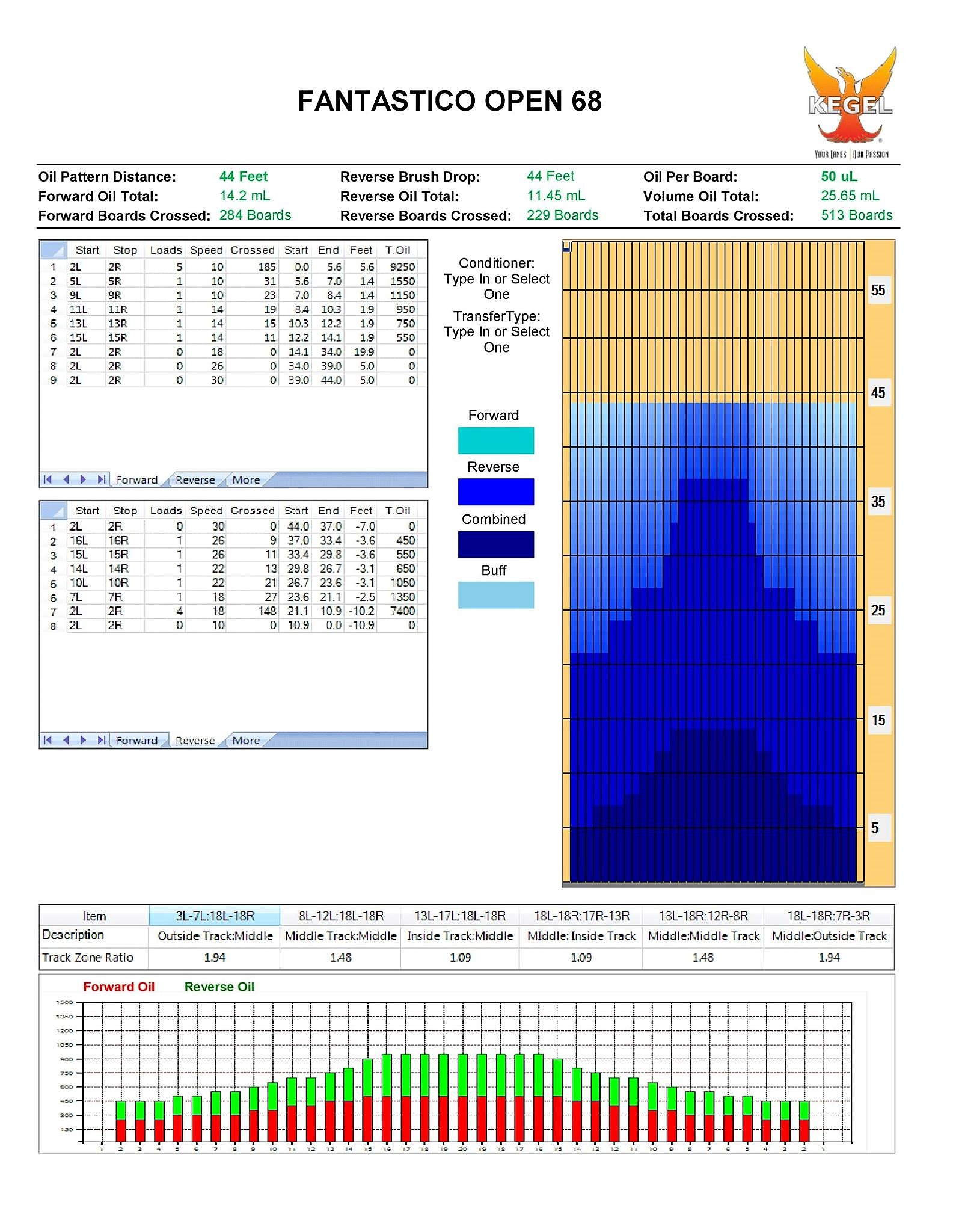Click the dark navy Combined color swatch

(x=496, y=544)
